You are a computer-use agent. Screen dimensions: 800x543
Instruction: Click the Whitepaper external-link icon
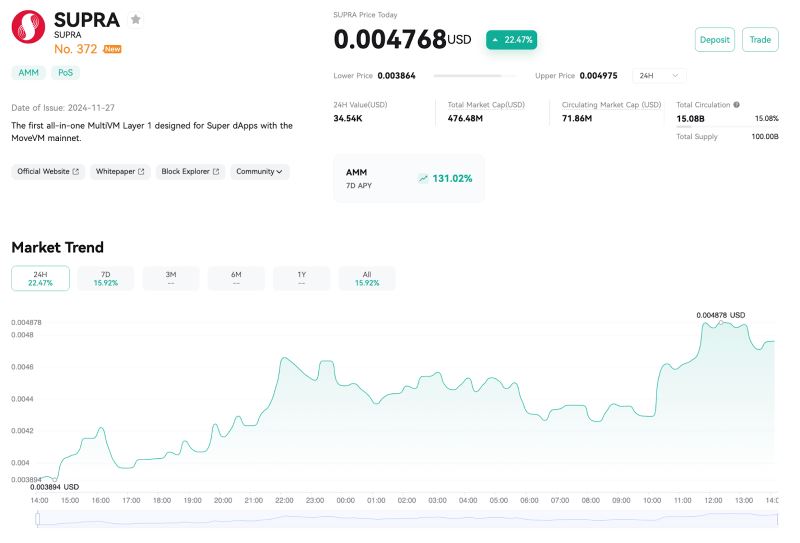(141, 172)
